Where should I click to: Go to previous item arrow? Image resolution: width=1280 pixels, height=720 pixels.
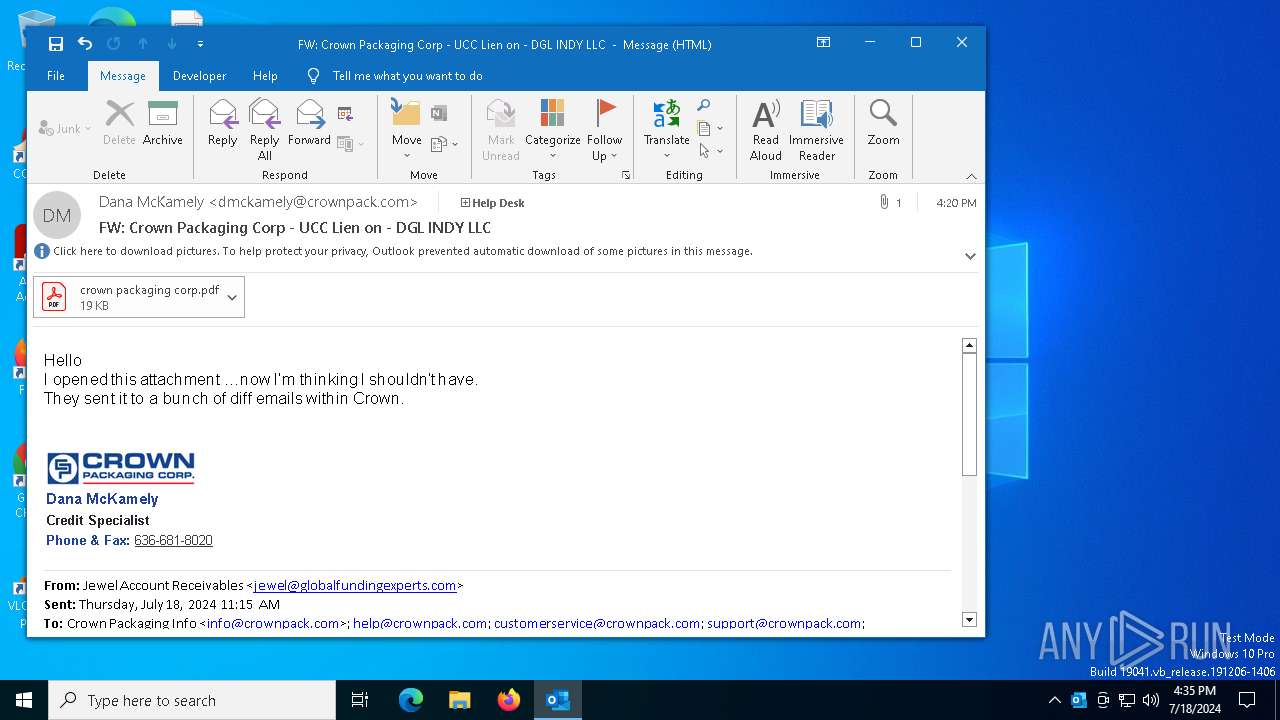point(143,44)
